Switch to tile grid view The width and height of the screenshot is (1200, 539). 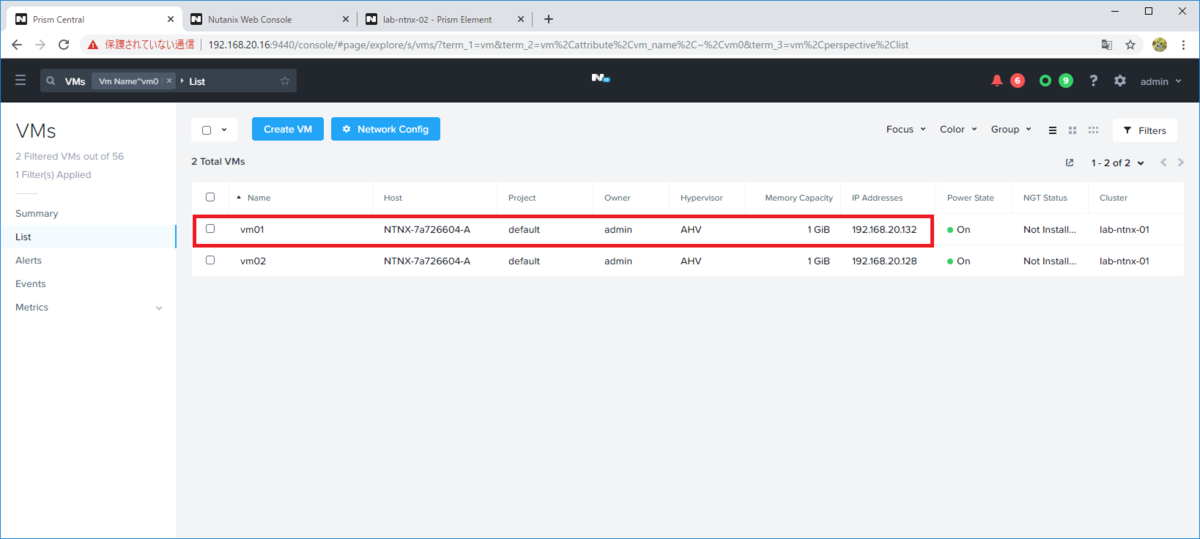pos(1073,130)
